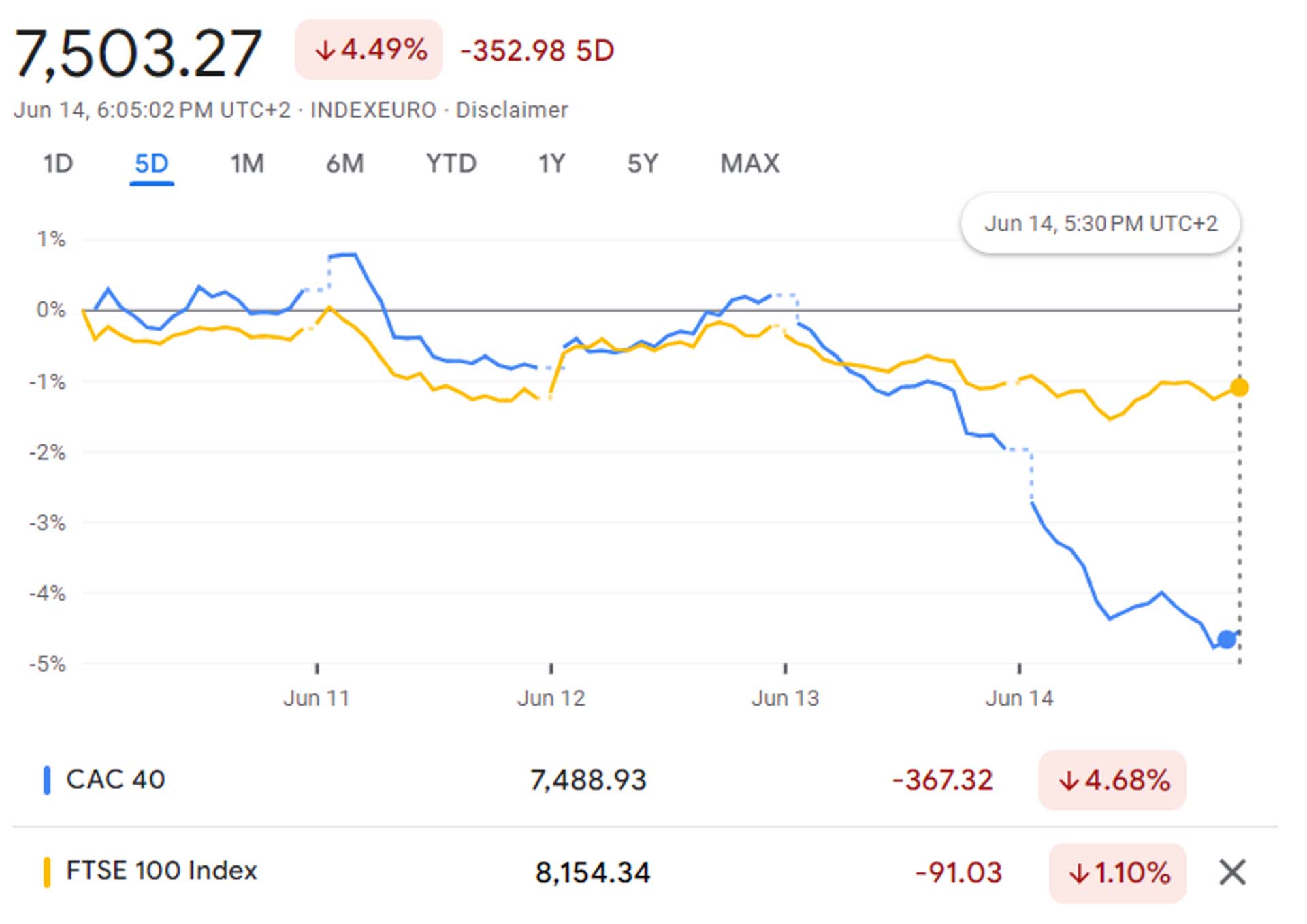Remove FTSE 100 Index comparison
Screen dimensions: 1307x924
[1232, 872]
